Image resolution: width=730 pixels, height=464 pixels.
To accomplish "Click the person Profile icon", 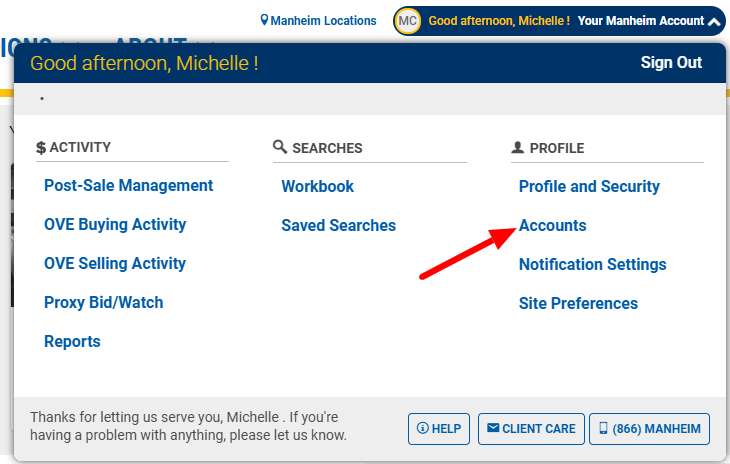I will tap(517, 148).
